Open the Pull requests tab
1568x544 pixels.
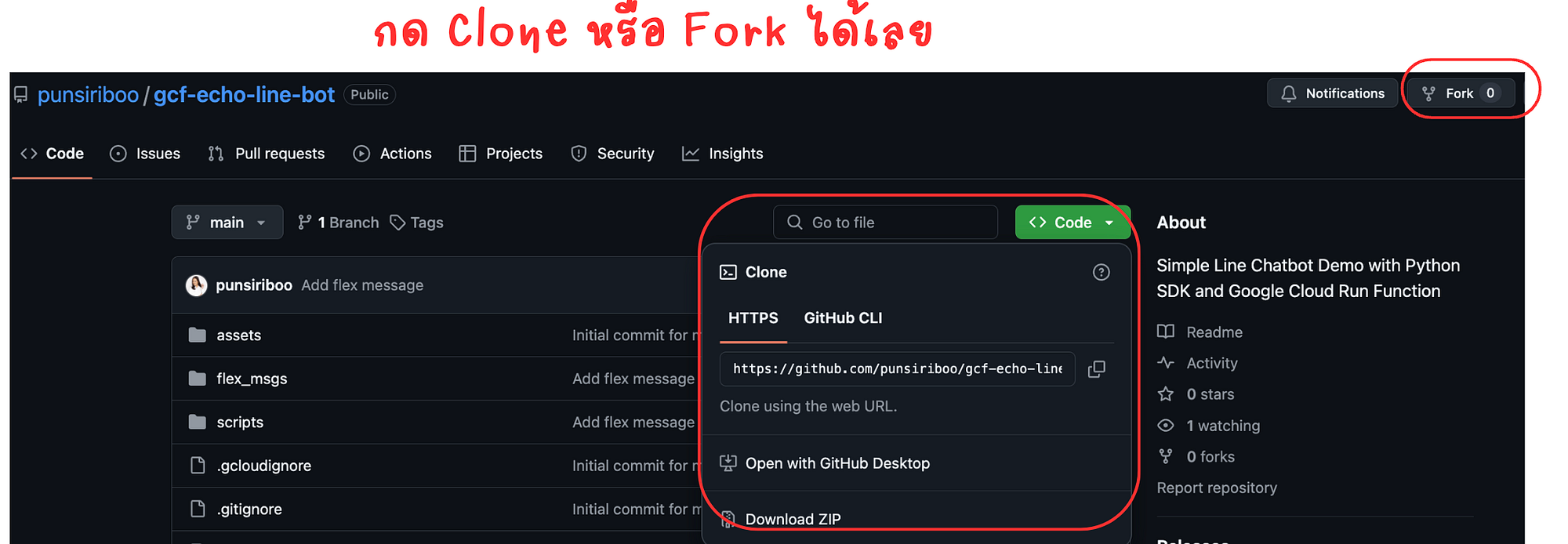267,154
